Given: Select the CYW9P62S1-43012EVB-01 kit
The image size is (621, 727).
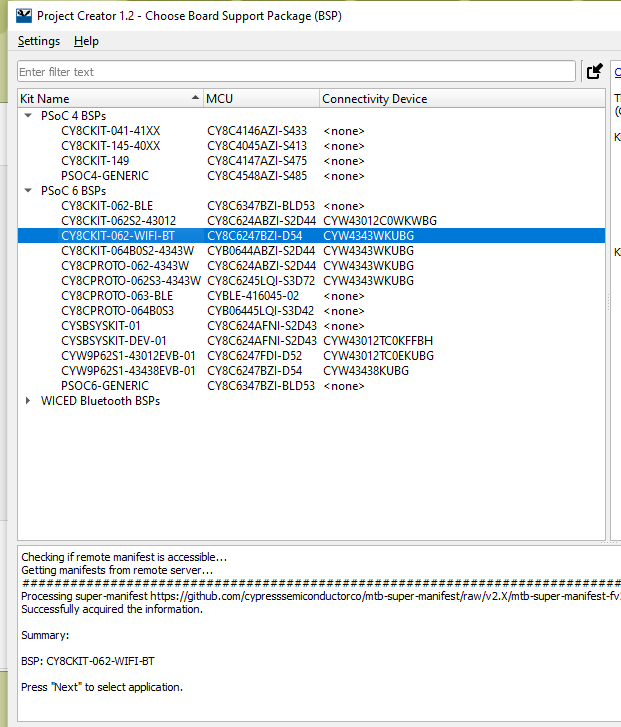Looking at the screenshot, I should (128, 356).
